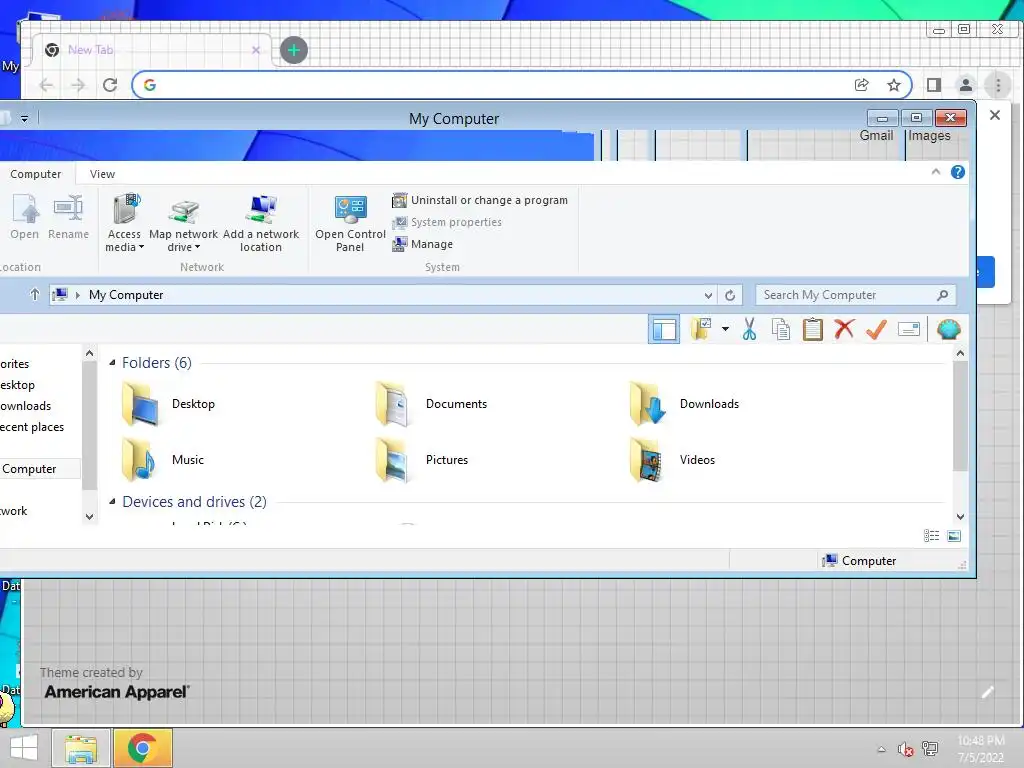Click the magnifier search icon
Viewport: 1024px width, 768px height.
click(942, 295)
